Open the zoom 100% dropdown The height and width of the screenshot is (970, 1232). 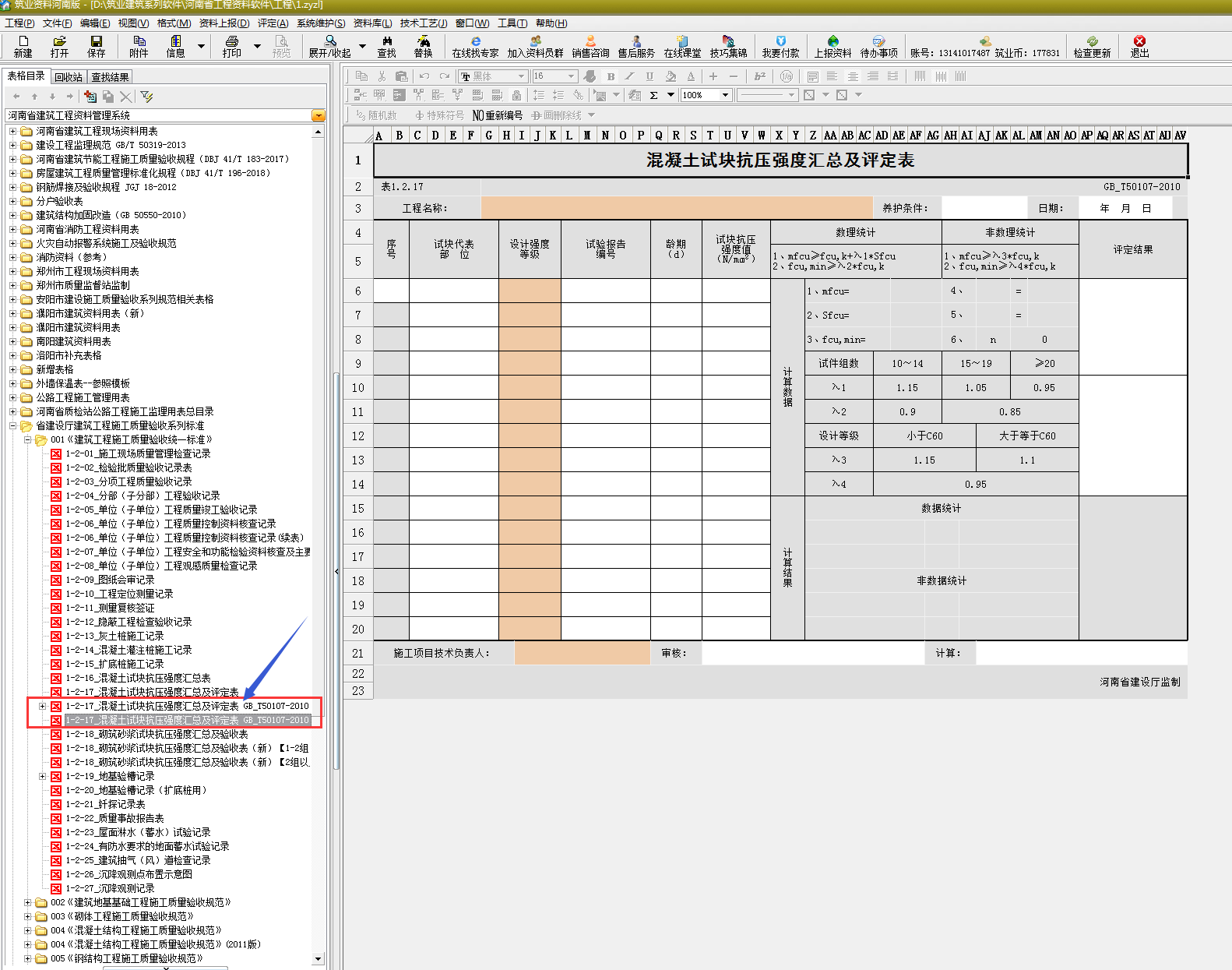[725, 95]
